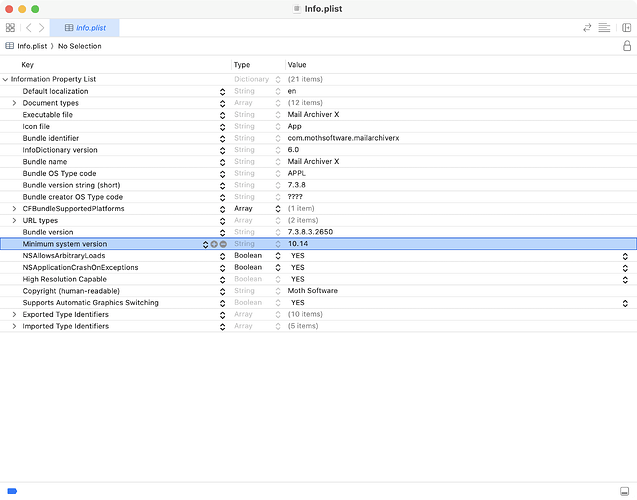
Task: Open key stepper for Bundle name
Action: coord(222,162)
